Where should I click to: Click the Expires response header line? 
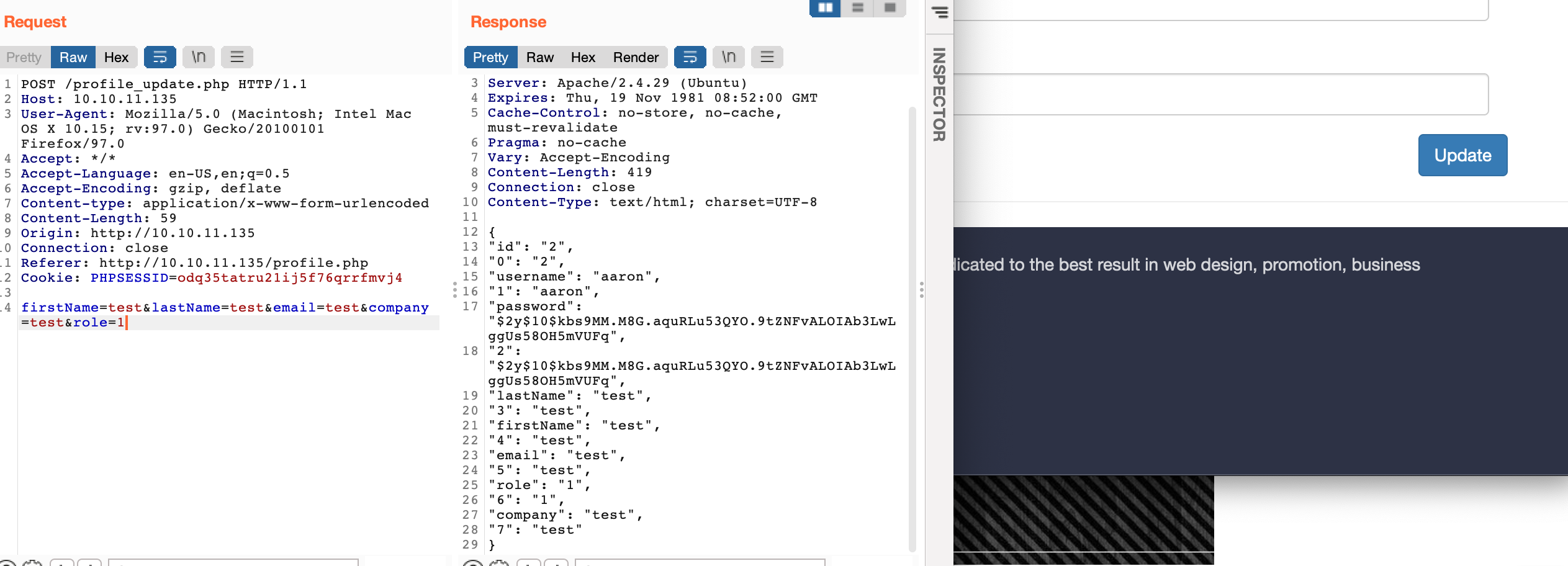[652, 97]
